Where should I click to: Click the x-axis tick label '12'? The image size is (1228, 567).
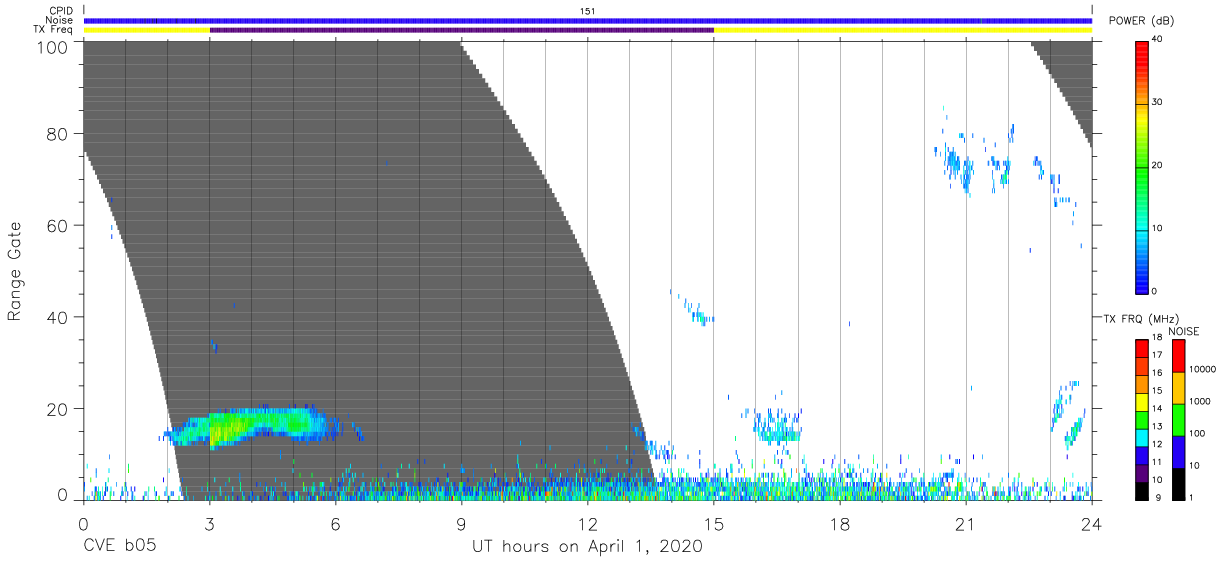point(587,524)
